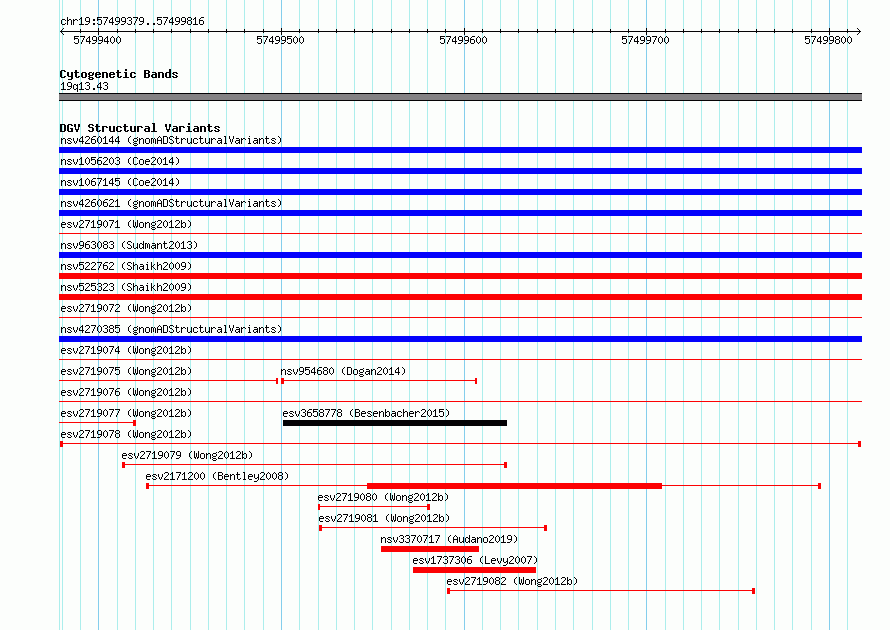The image size is (890, 630).
Task: Click the 19q13.43 band label
Action: tap(84, 86)
